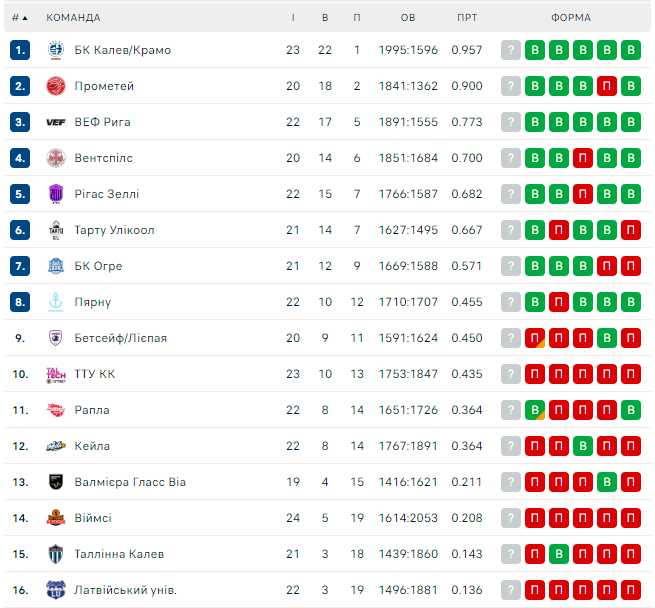Sort standings by ОВ column header

408,18
